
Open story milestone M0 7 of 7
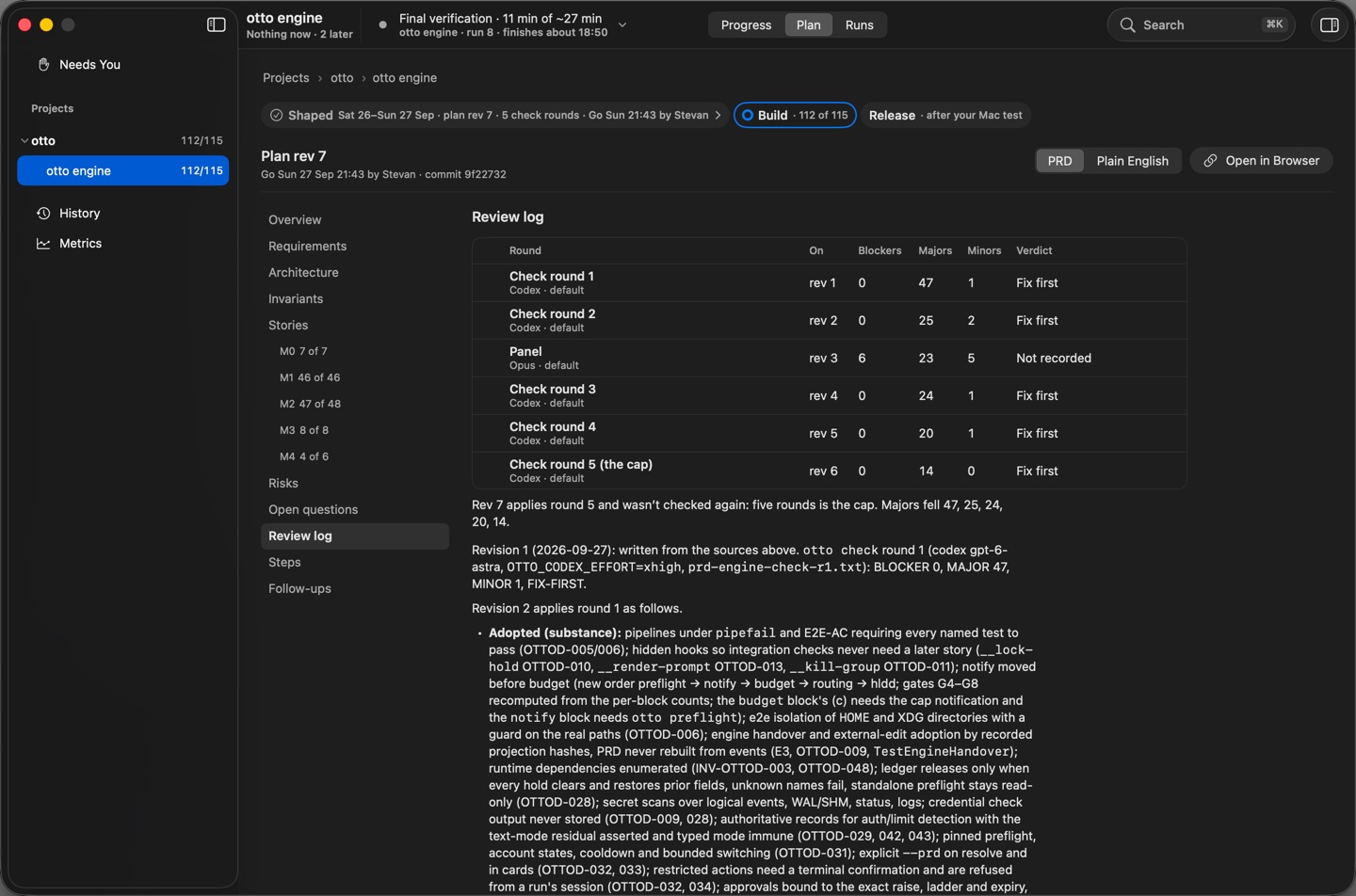point(354,351)
